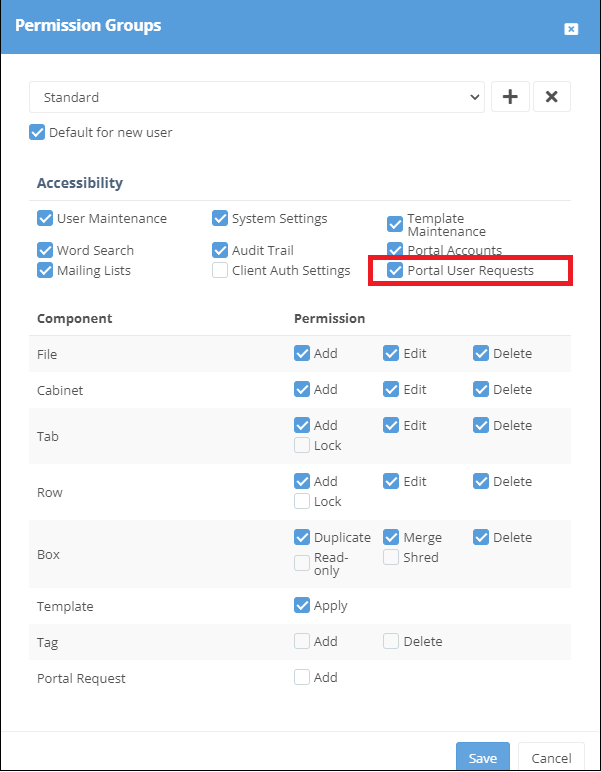
Task: Click the plus icon to add group
Action: click(x=510, y=96)
